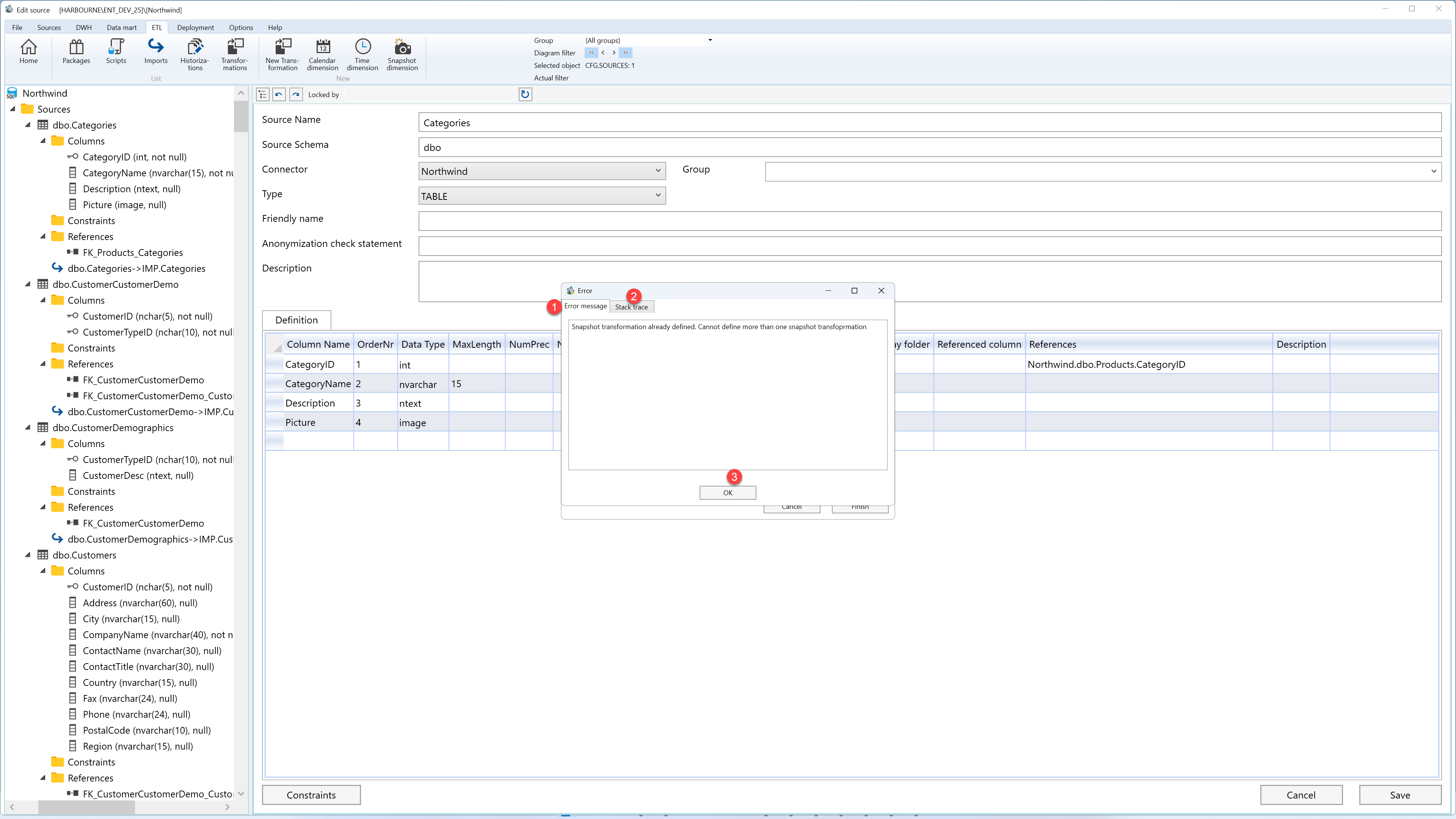
Task: Select the dbo.CustomerDemographics->IMP import node
Action: pyautogui.click(x=150, y=539)
